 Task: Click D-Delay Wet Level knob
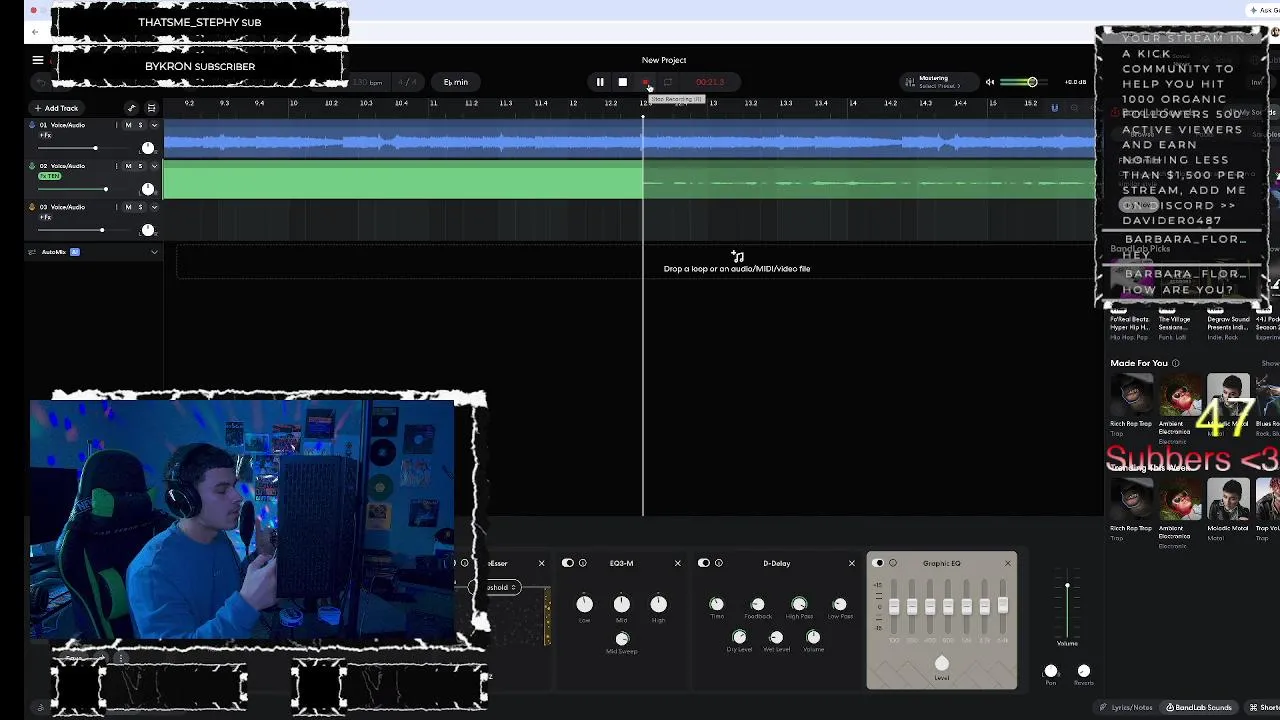[776, 637]
